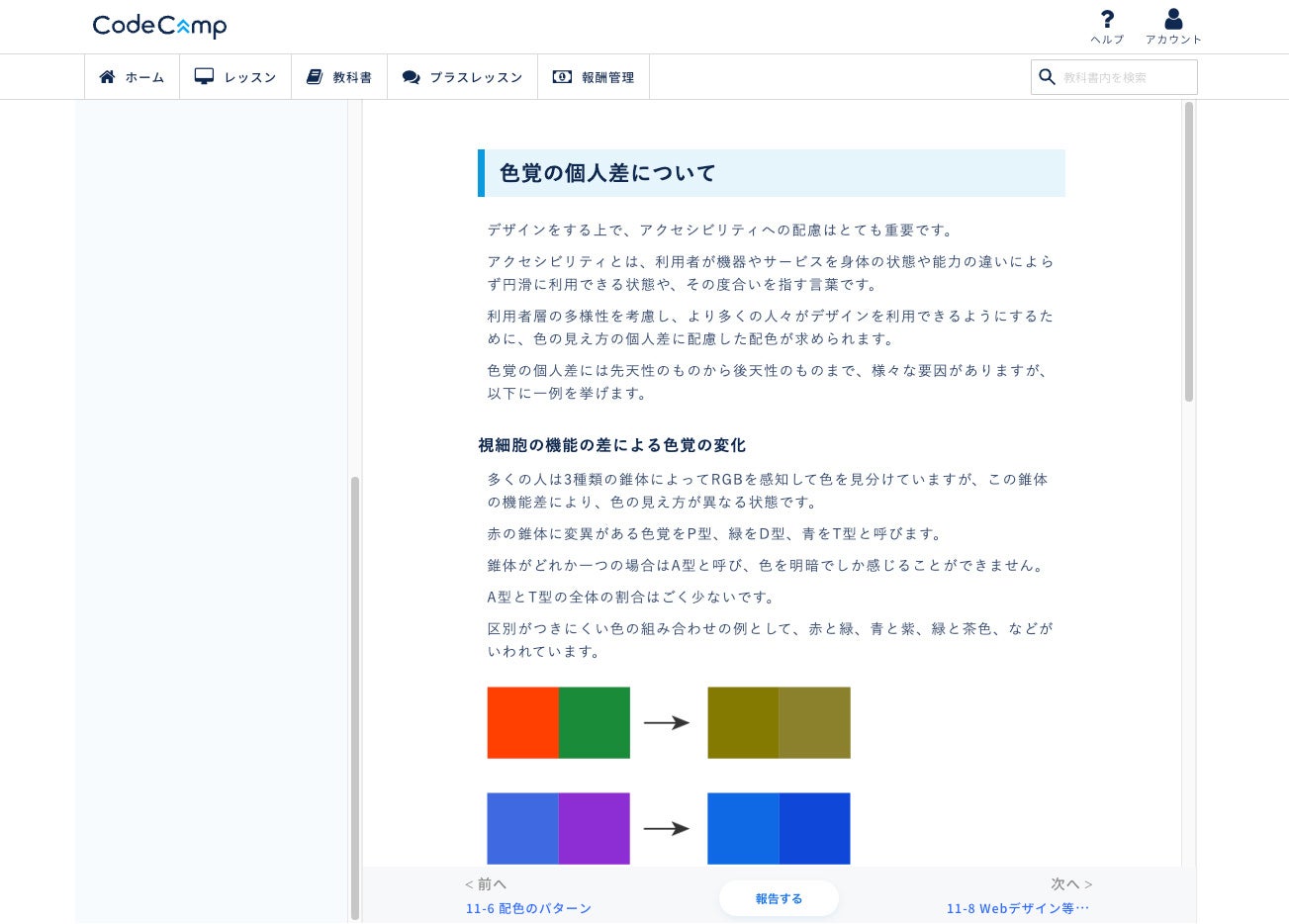Screen dimensions: 1289x924
Task: Open help via the question mark icon
Action: (1107, 19)
